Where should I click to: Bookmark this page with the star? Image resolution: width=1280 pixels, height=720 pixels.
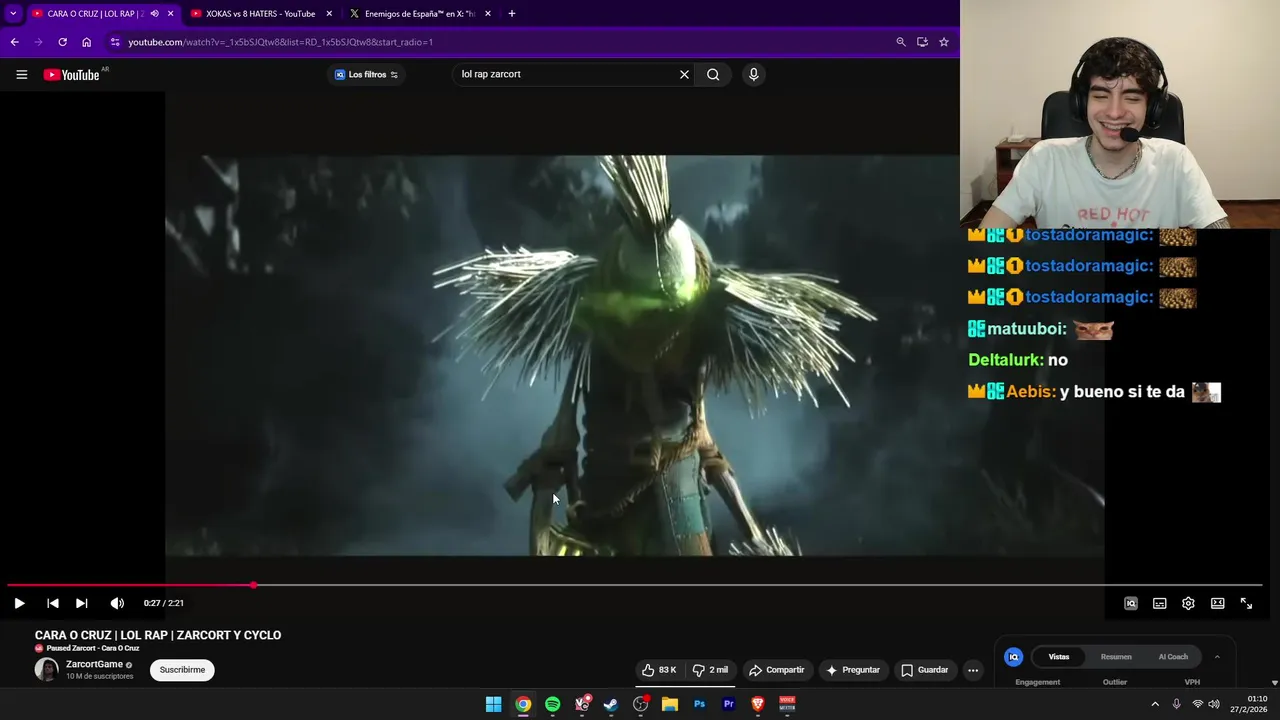[x=943, y=42]
